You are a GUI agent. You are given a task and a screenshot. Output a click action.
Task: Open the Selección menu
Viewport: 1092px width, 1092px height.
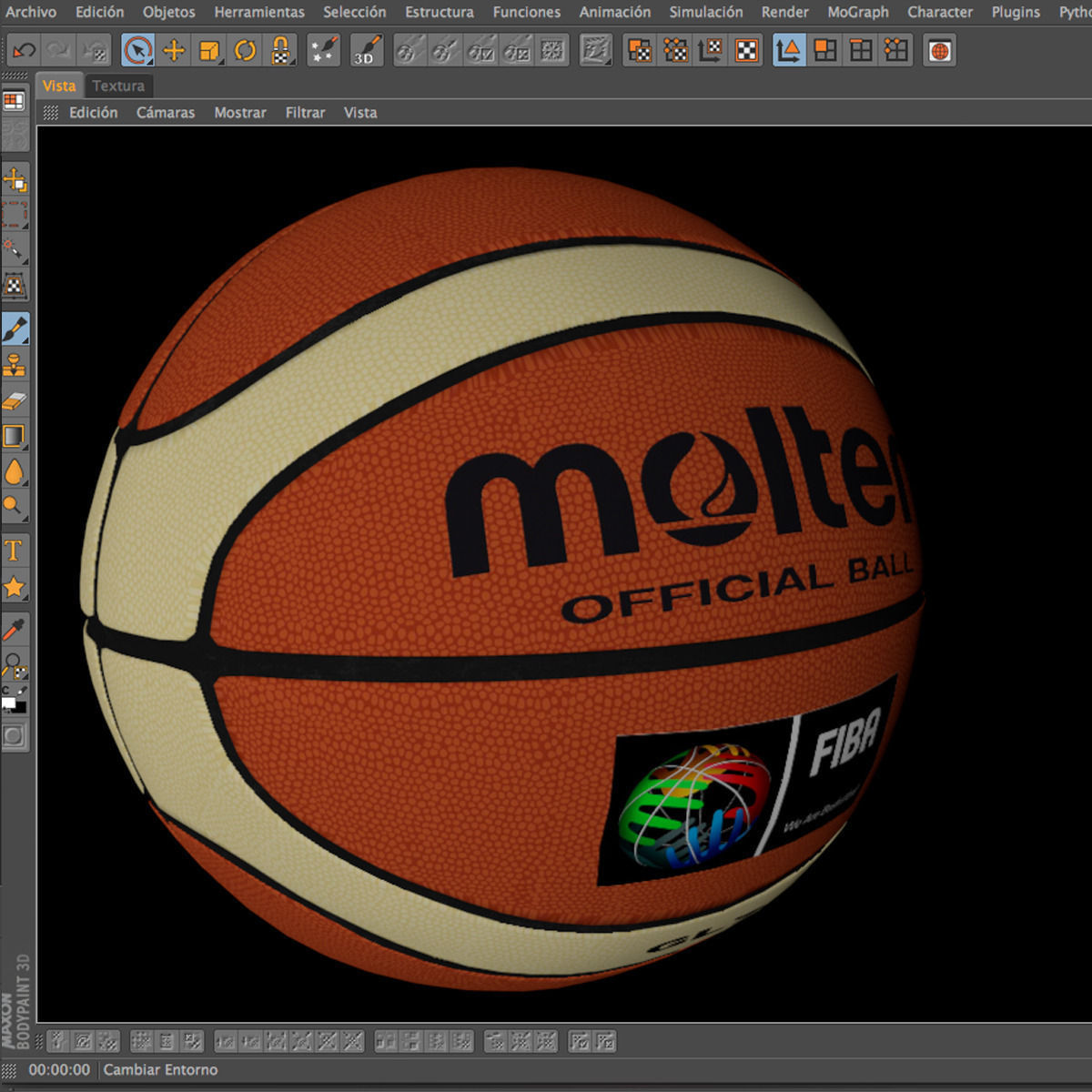point(355,12)
